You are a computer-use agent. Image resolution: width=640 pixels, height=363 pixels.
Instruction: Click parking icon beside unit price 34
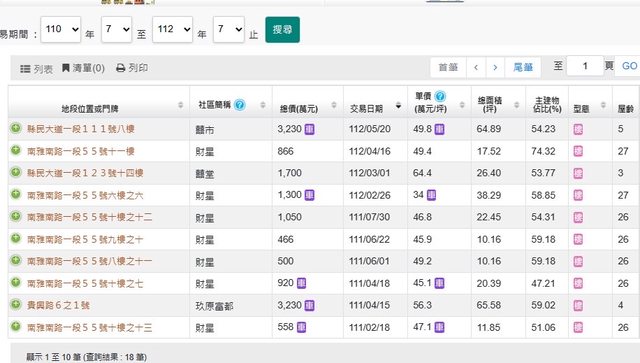pos(431,195)
